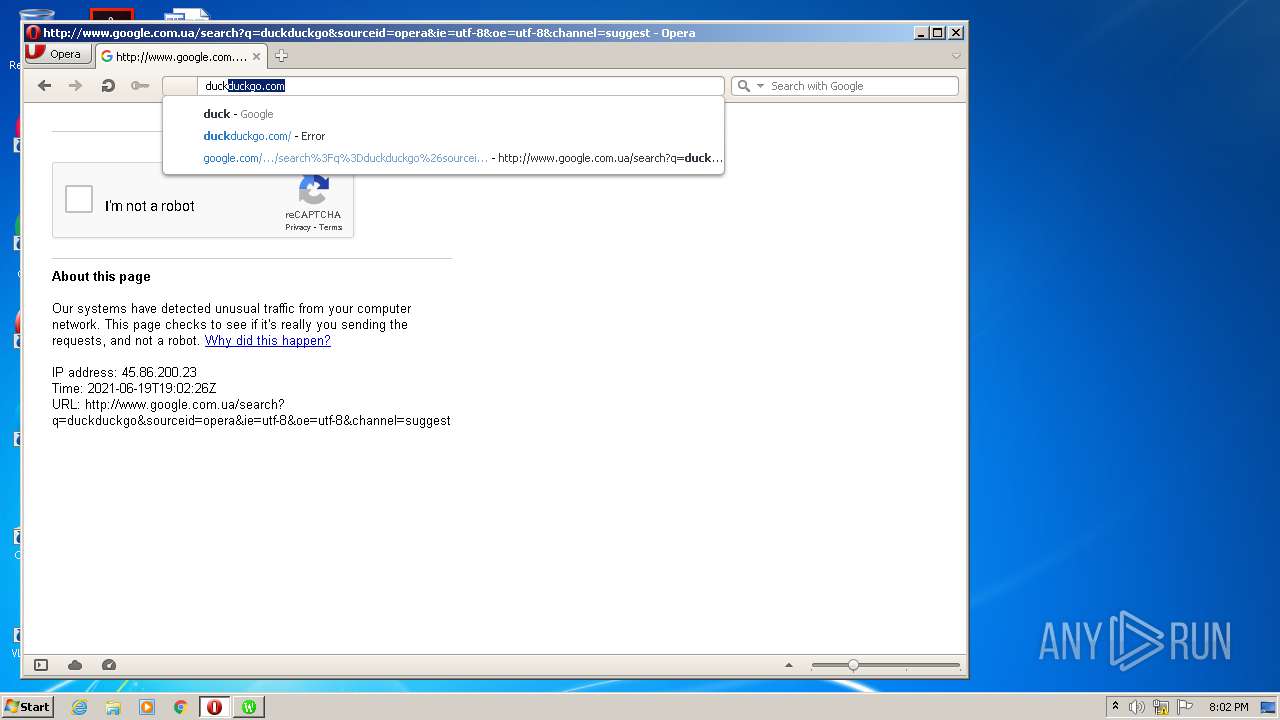Viewport: 1280px width, 720px height.
Task: Open the Opera main menu button
Action: tap(57, 54)
